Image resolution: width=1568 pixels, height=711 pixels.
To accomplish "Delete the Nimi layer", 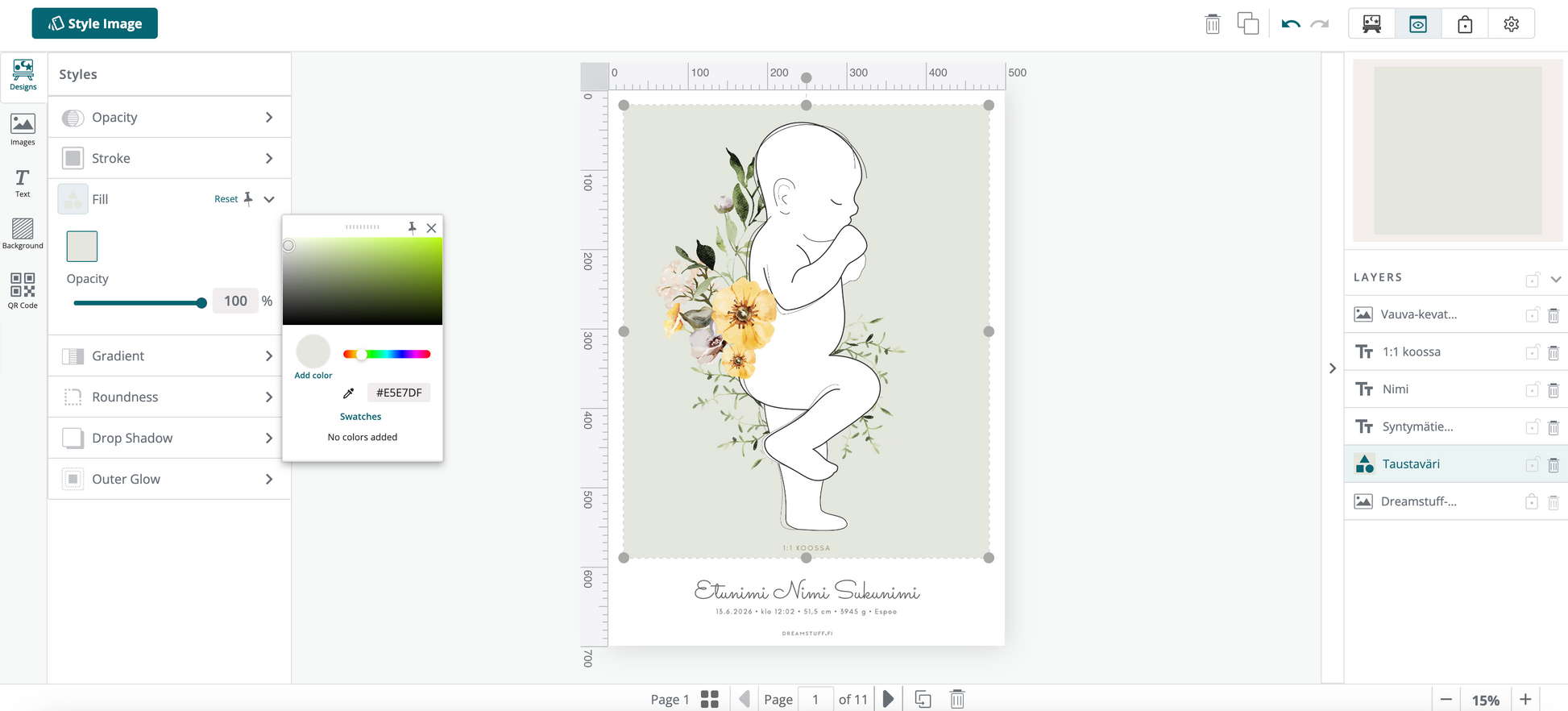I will coord(1553,390).
